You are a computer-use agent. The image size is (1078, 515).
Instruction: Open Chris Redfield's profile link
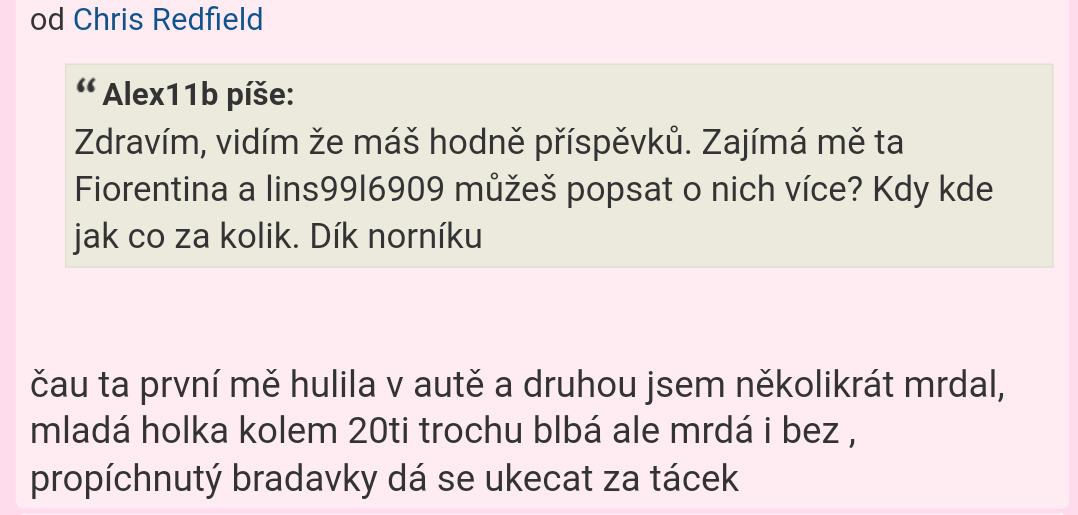[x=168, y=19]
